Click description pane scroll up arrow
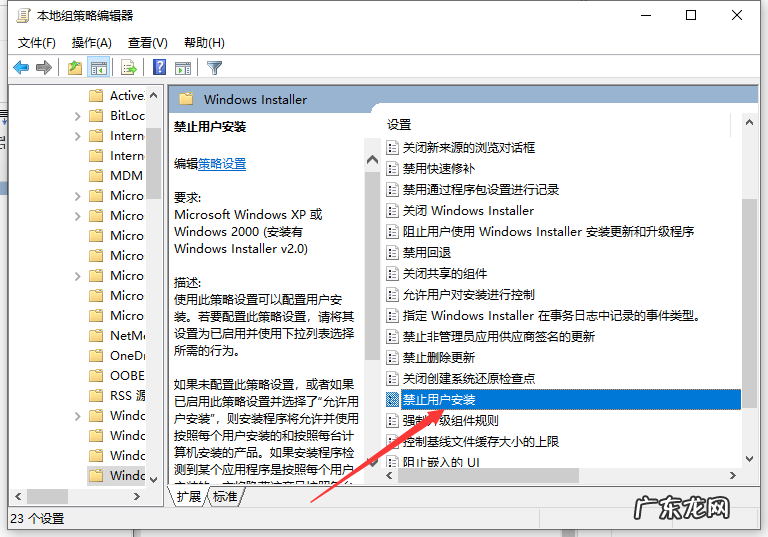This screenshot has width=768, height=537. (372, 160)
